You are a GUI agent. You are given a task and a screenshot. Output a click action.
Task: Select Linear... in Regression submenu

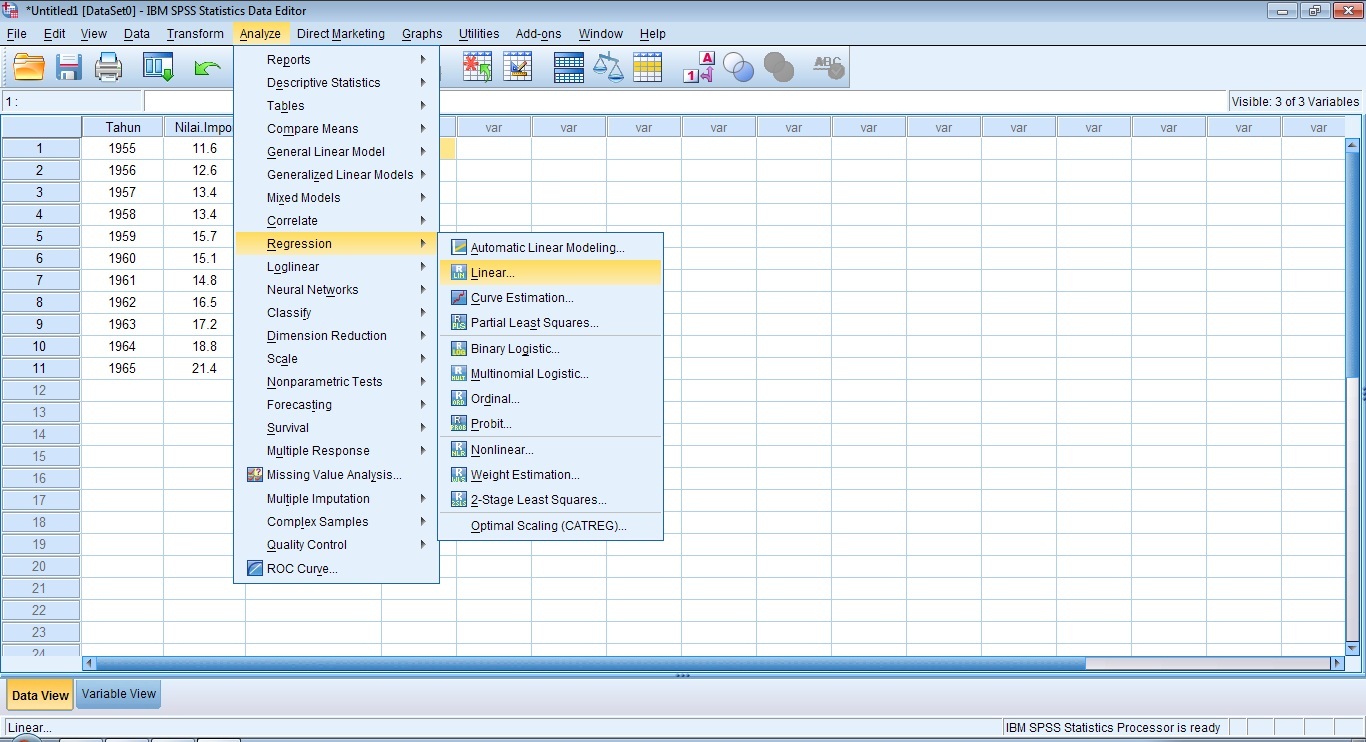[550, 272]
